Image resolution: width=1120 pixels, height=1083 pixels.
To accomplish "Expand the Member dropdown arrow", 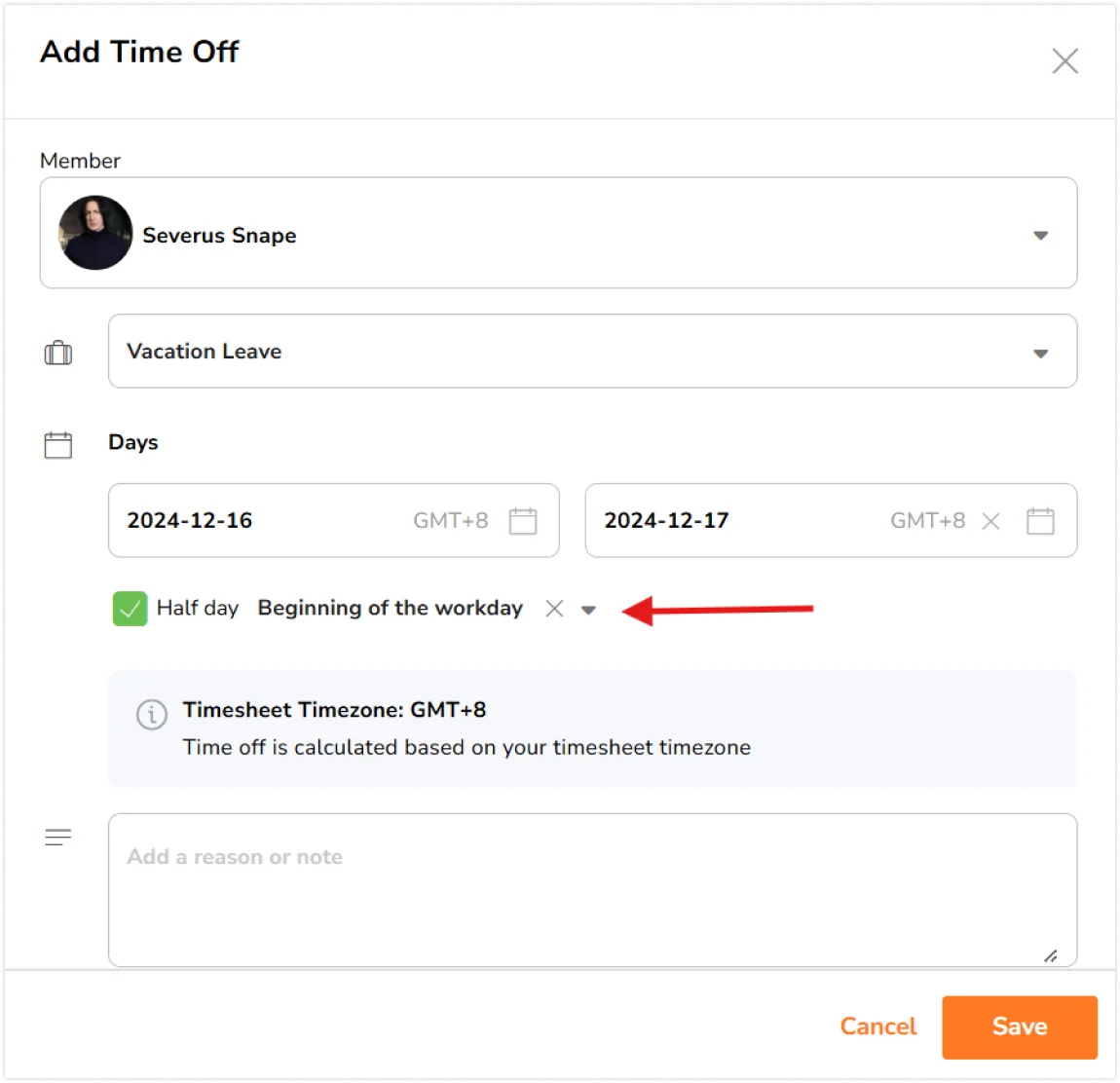I will 1041,235.
